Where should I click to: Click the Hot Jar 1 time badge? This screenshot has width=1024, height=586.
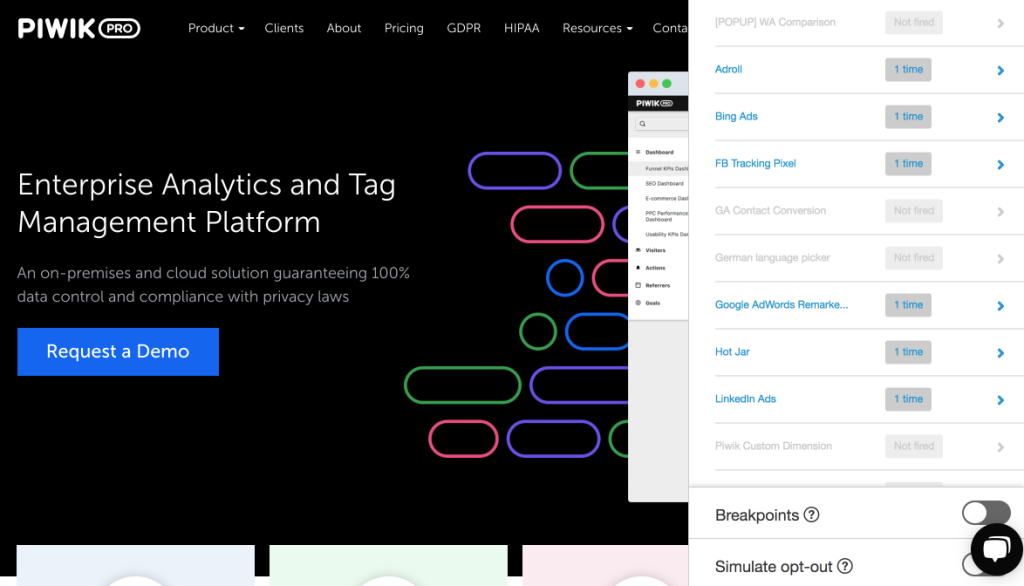tap(908, 351)
